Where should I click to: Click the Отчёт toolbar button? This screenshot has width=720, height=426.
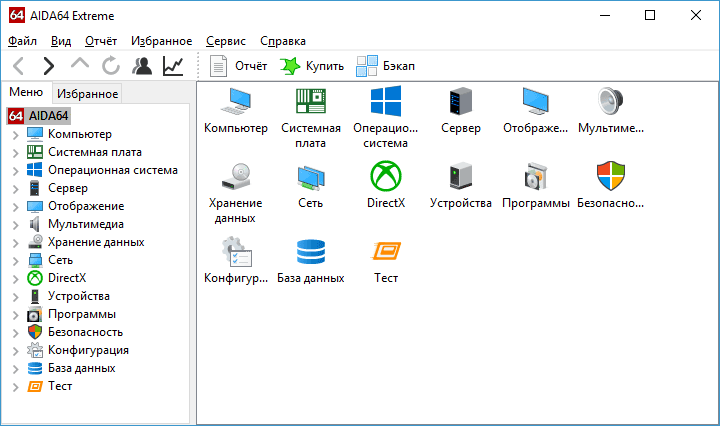point(238,66)
